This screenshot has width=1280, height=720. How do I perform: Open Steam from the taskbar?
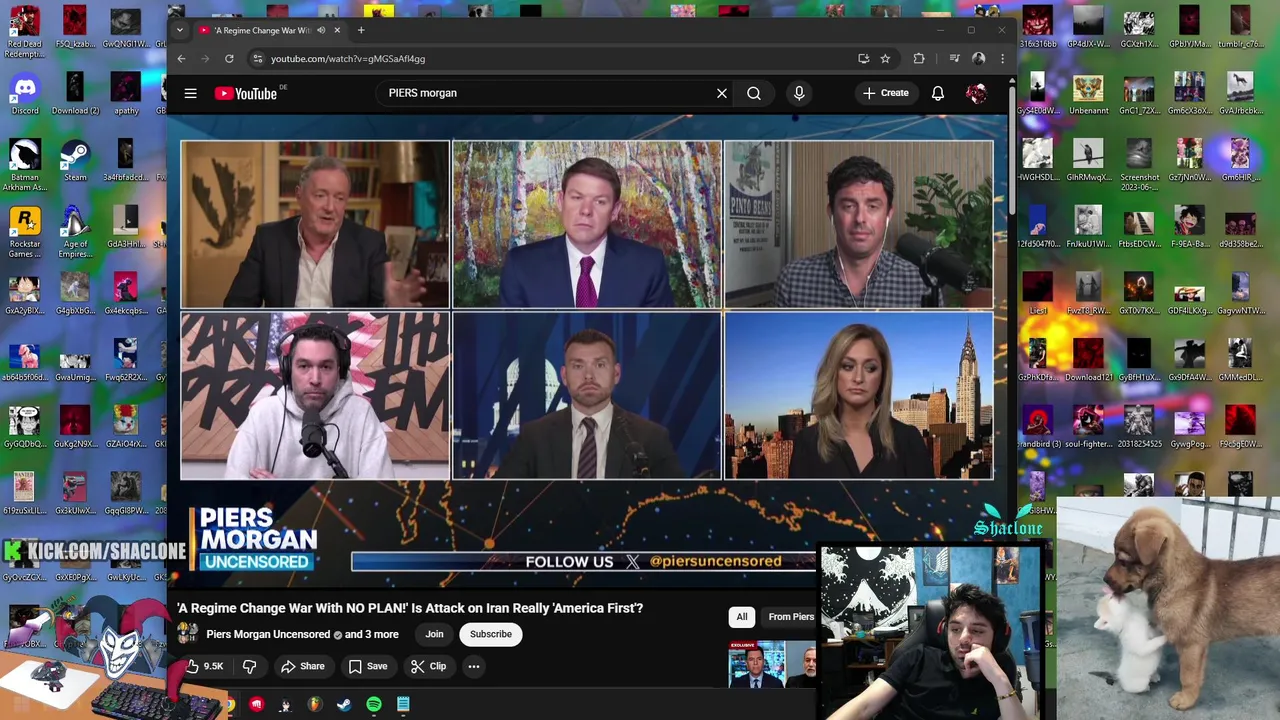pos(344,705)
